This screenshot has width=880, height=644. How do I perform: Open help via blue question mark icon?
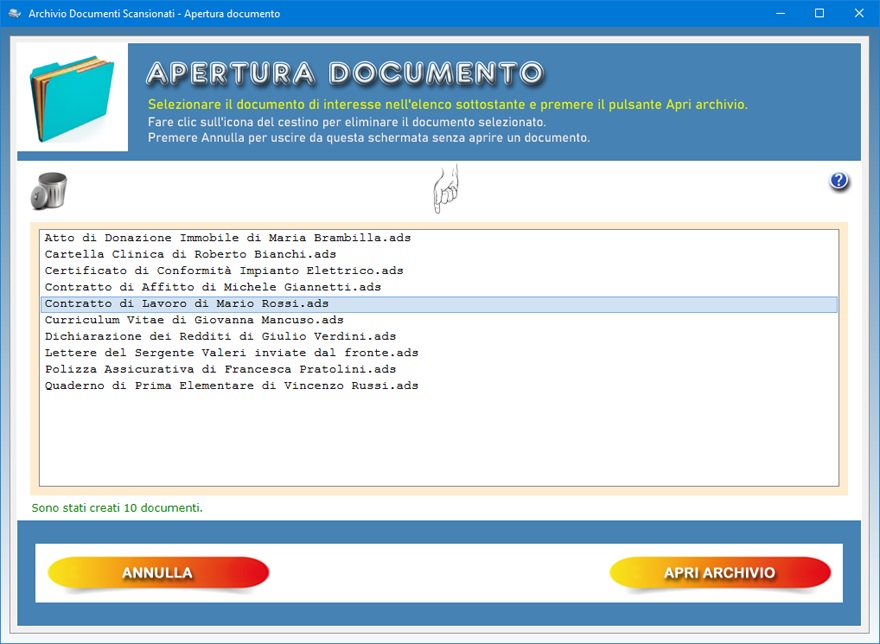point(839,181)
